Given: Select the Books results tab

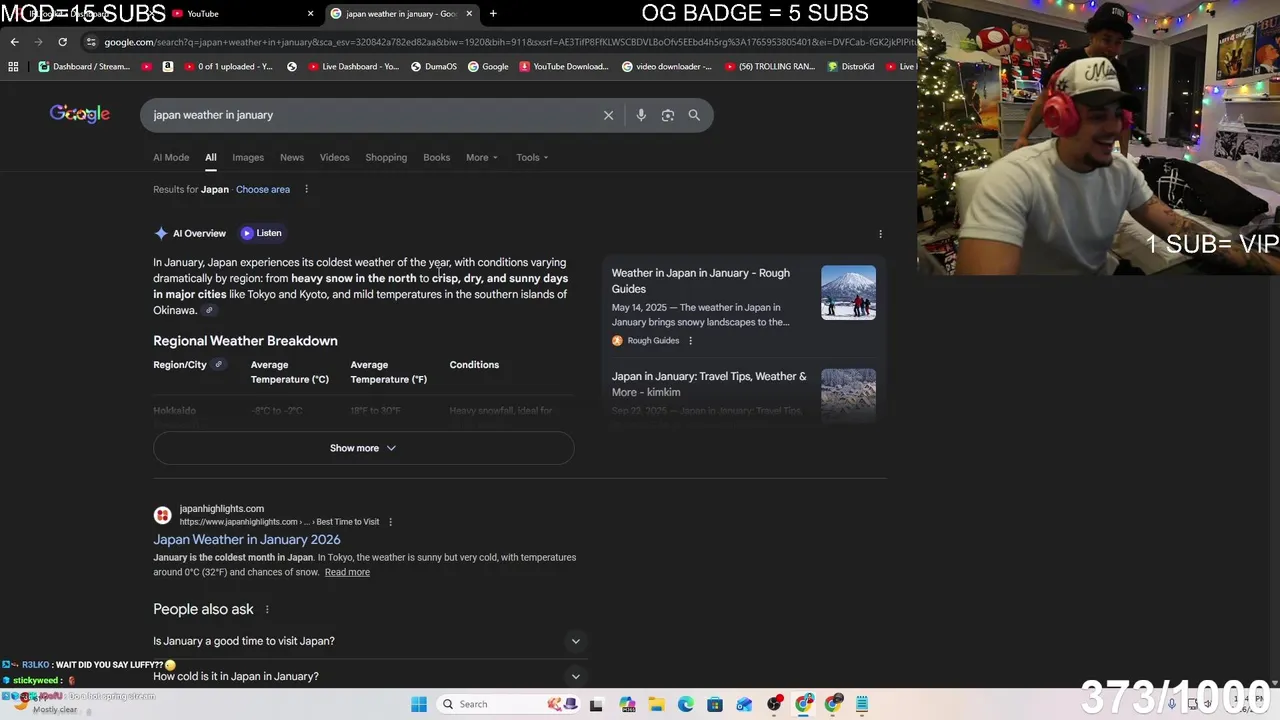Looking at the screenshot, I should coord(437,157).
